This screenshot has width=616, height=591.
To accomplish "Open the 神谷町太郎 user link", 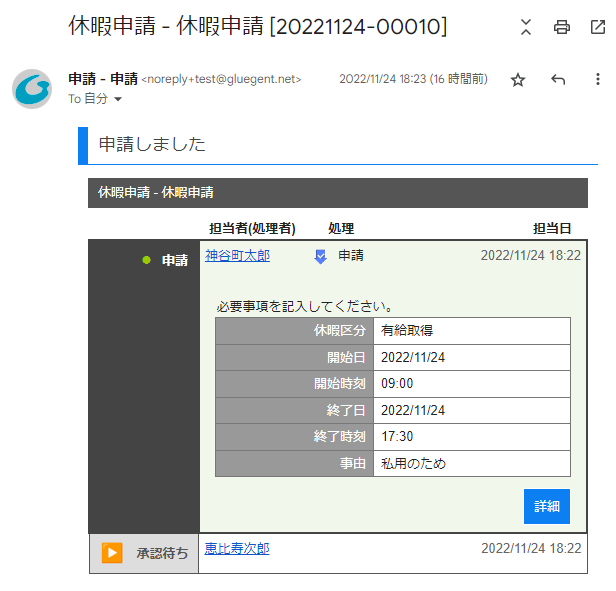I will 237,256.
